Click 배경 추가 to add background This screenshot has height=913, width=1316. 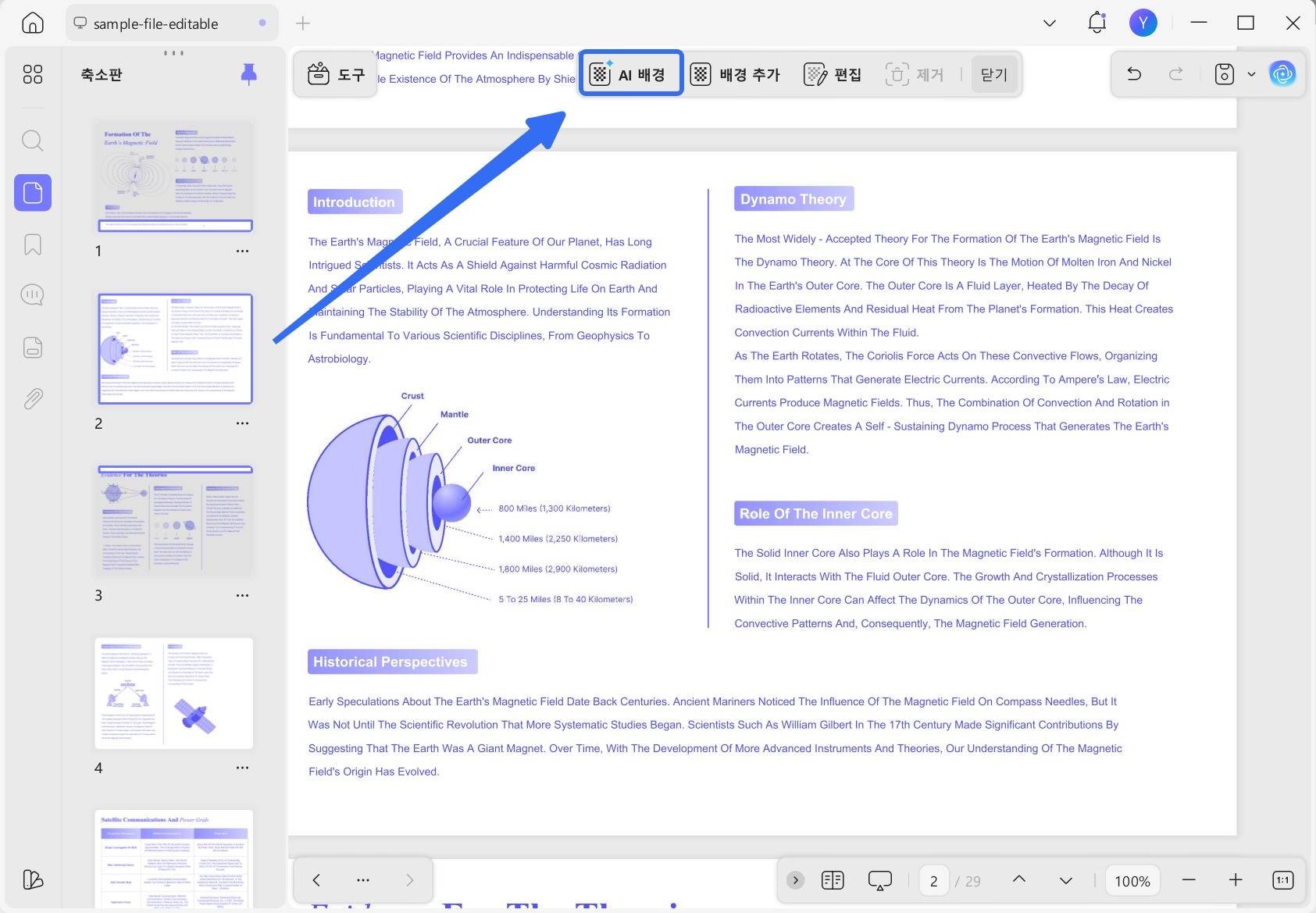pyautogui.click(x=735, y=74)
